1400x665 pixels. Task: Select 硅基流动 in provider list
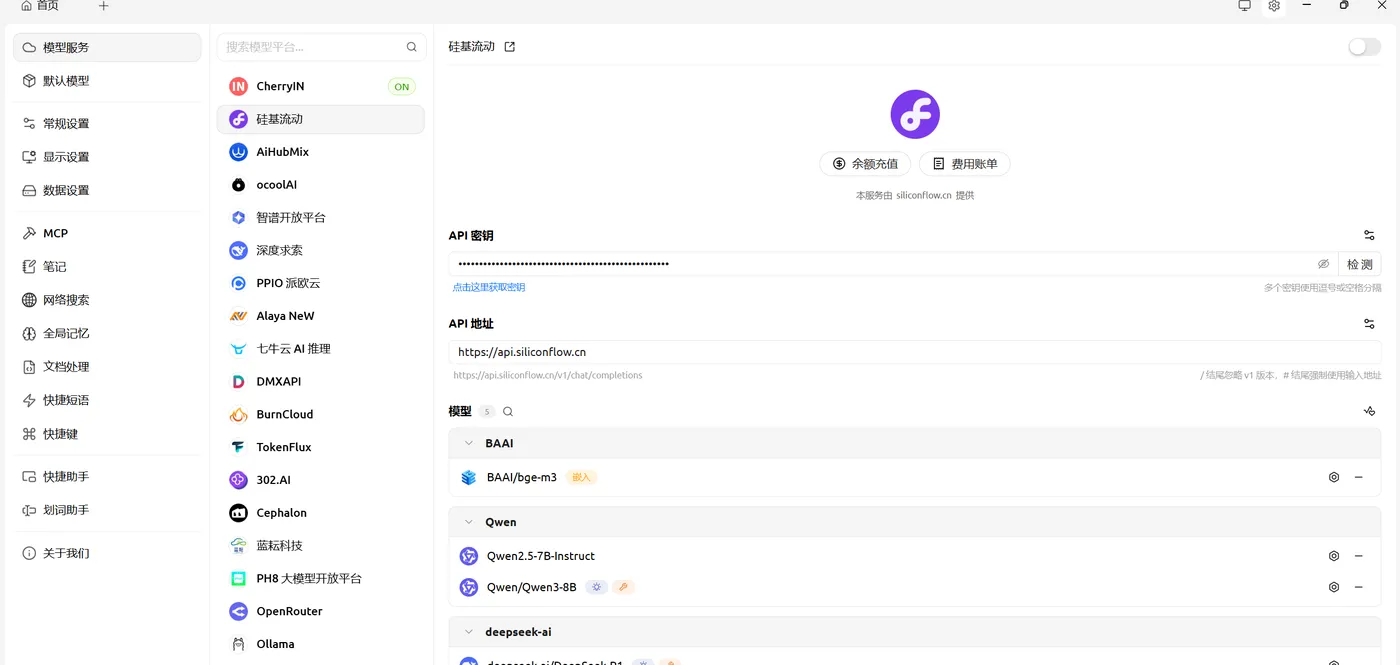(x=320, y=119)
